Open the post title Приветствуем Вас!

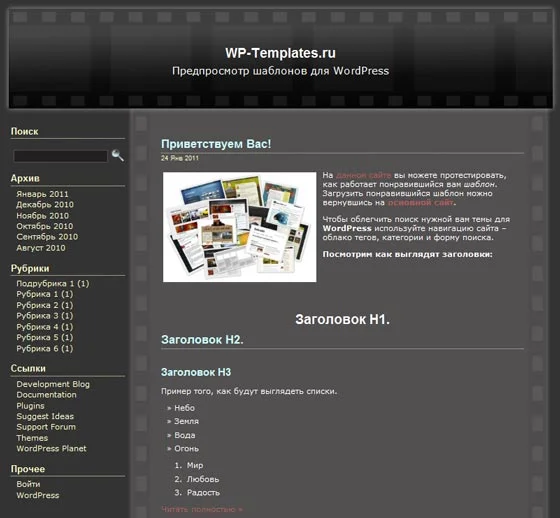coord(216,144)
